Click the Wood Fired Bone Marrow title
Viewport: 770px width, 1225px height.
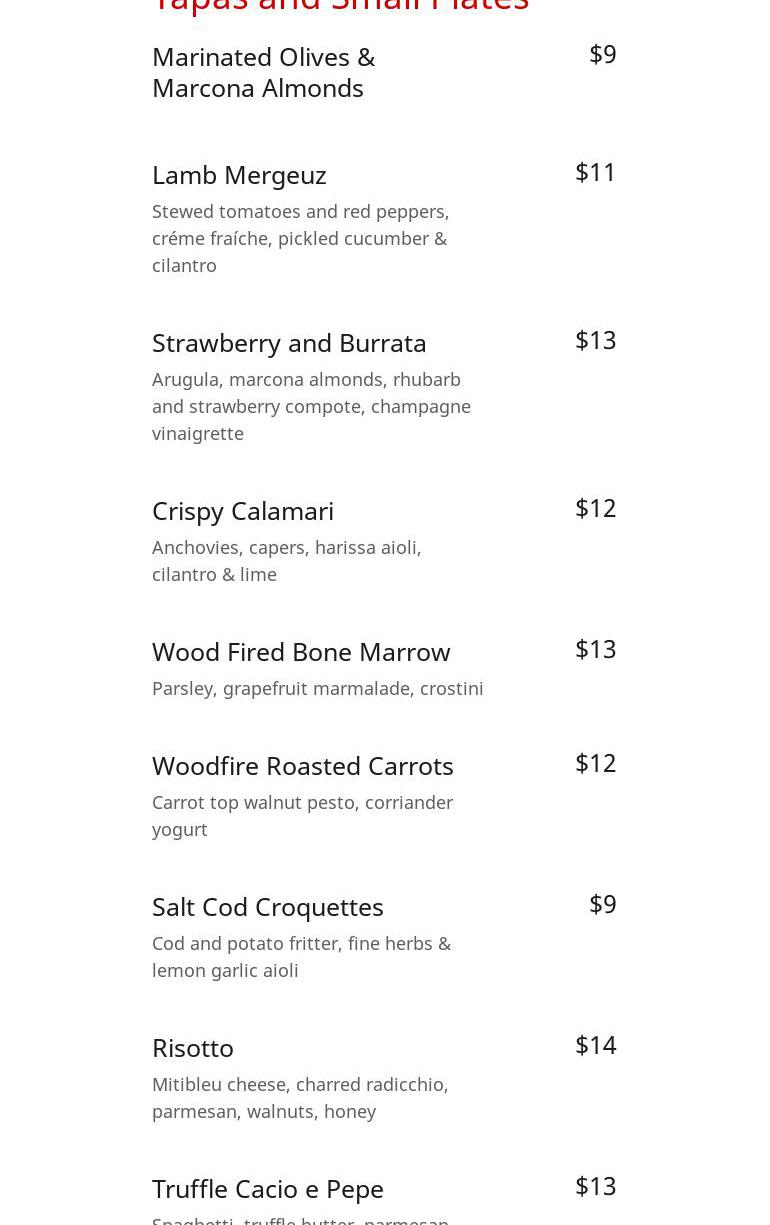coord(301,652)
